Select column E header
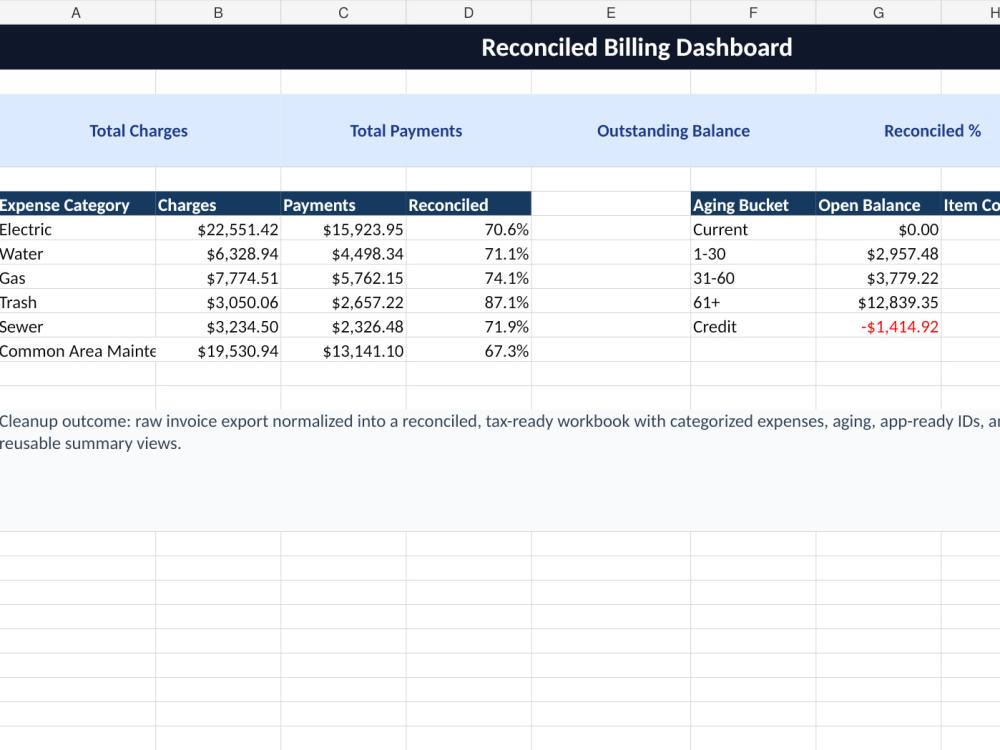This screenshot has width=1000, height=750. [x=611, y=12]
